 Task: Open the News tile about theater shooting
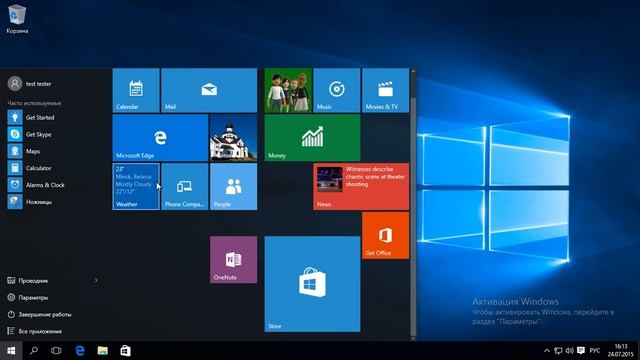pos(361,187)
